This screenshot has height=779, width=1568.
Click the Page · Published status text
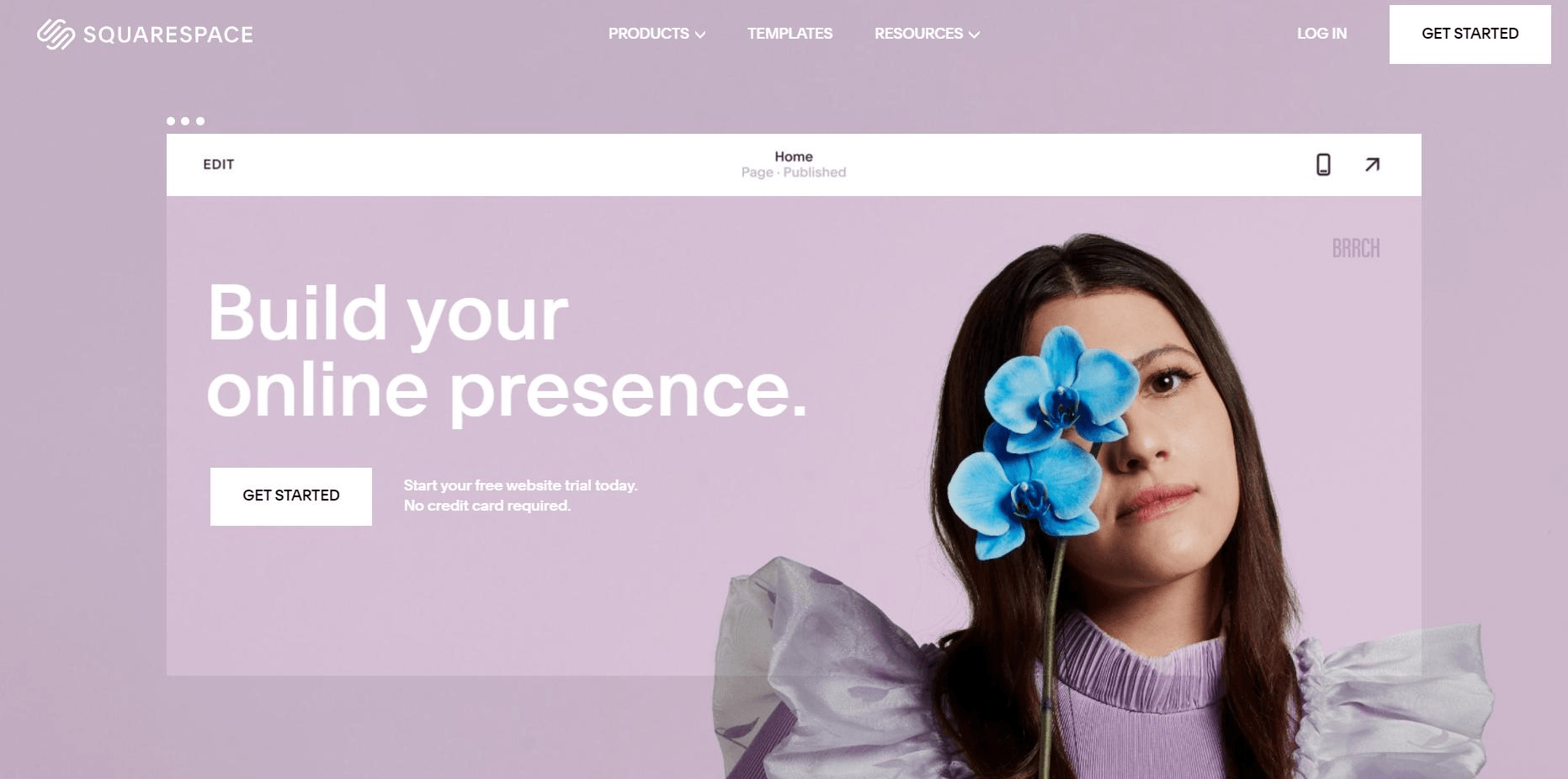coord(794,172)
